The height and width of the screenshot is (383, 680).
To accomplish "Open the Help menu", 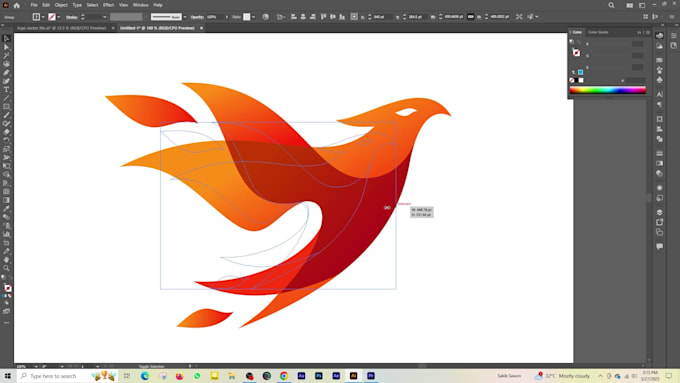I will [158, 5].
